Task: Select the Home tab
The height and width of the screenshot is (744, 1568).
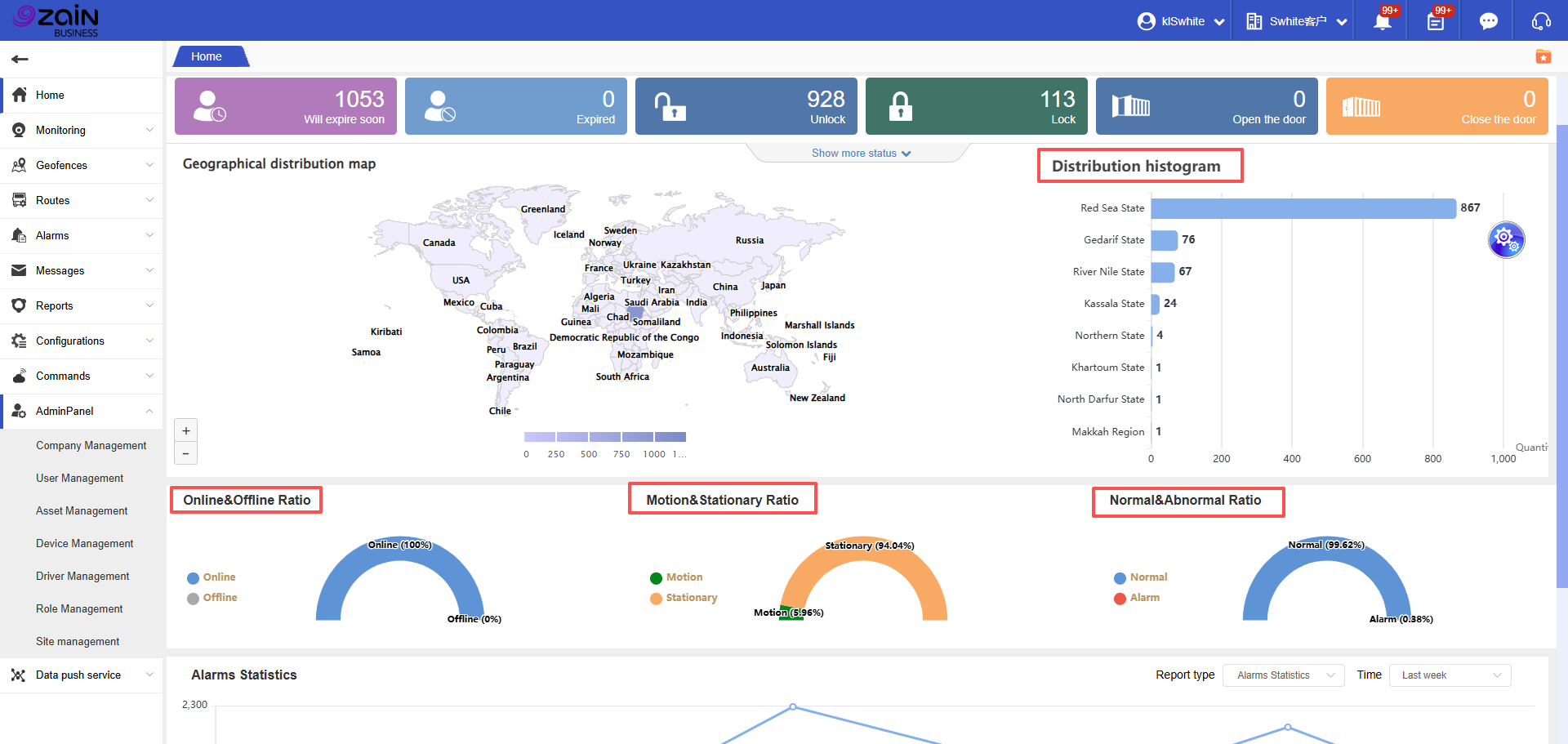Action: (207, 56)
